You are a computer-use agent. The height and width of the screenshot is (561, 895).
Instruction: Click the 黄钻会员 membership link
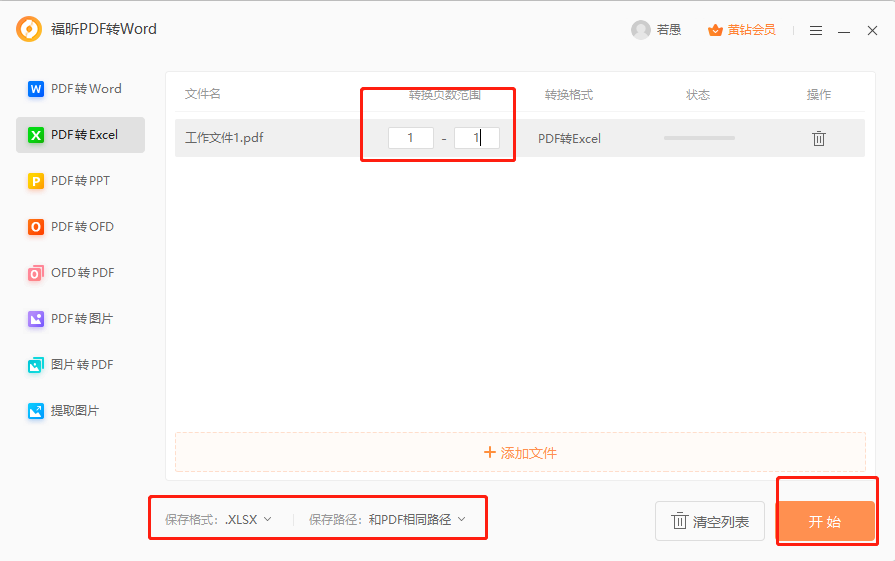741,30
